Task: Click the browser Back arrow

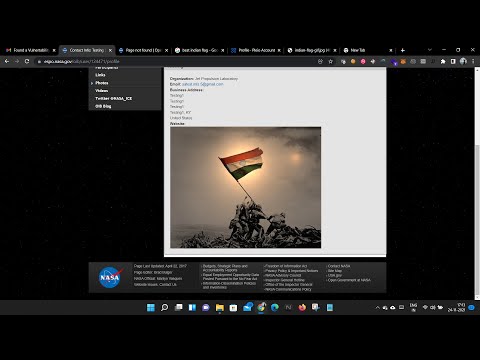Action: click(7, 61)
